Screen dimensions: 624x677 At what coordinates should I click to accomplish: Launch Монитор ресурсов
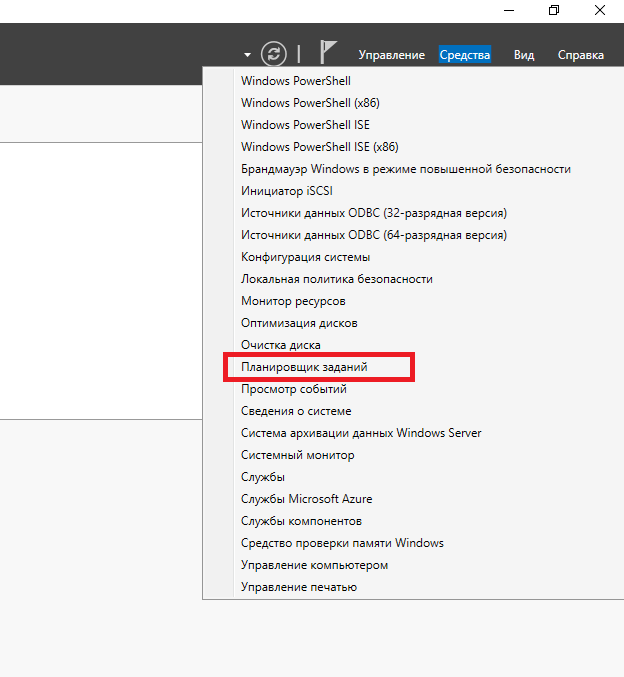pyautogui.click(x=293, y=301)
